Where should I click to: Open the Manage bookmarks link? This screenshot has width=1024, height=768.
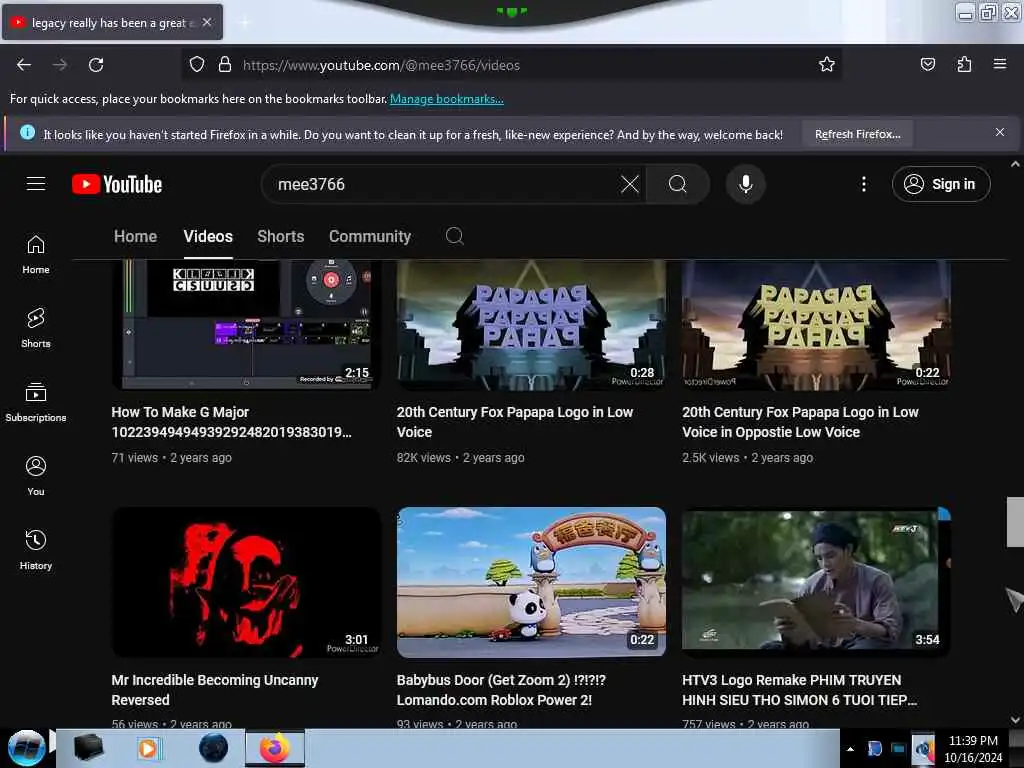tap(447, 99)
